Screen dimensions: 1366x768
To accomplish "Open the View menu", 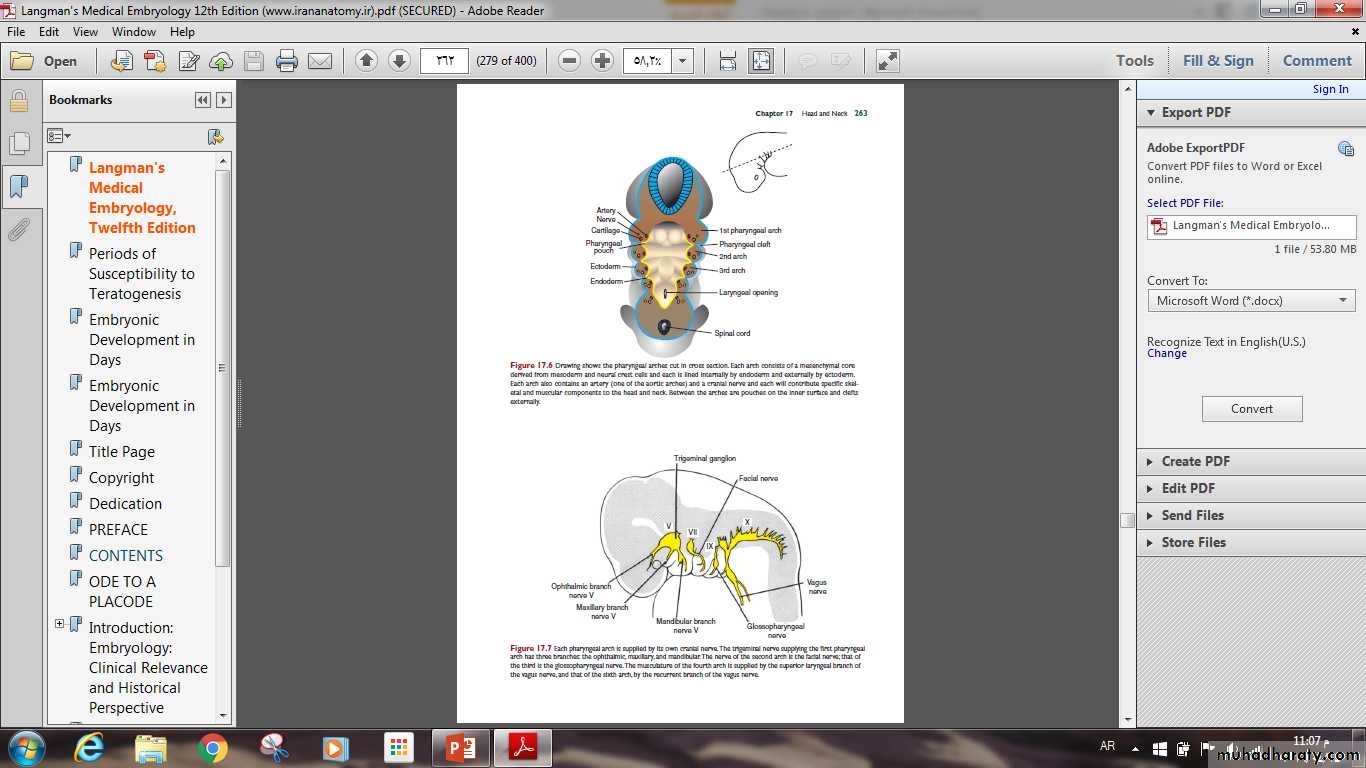I will [85, 32].
